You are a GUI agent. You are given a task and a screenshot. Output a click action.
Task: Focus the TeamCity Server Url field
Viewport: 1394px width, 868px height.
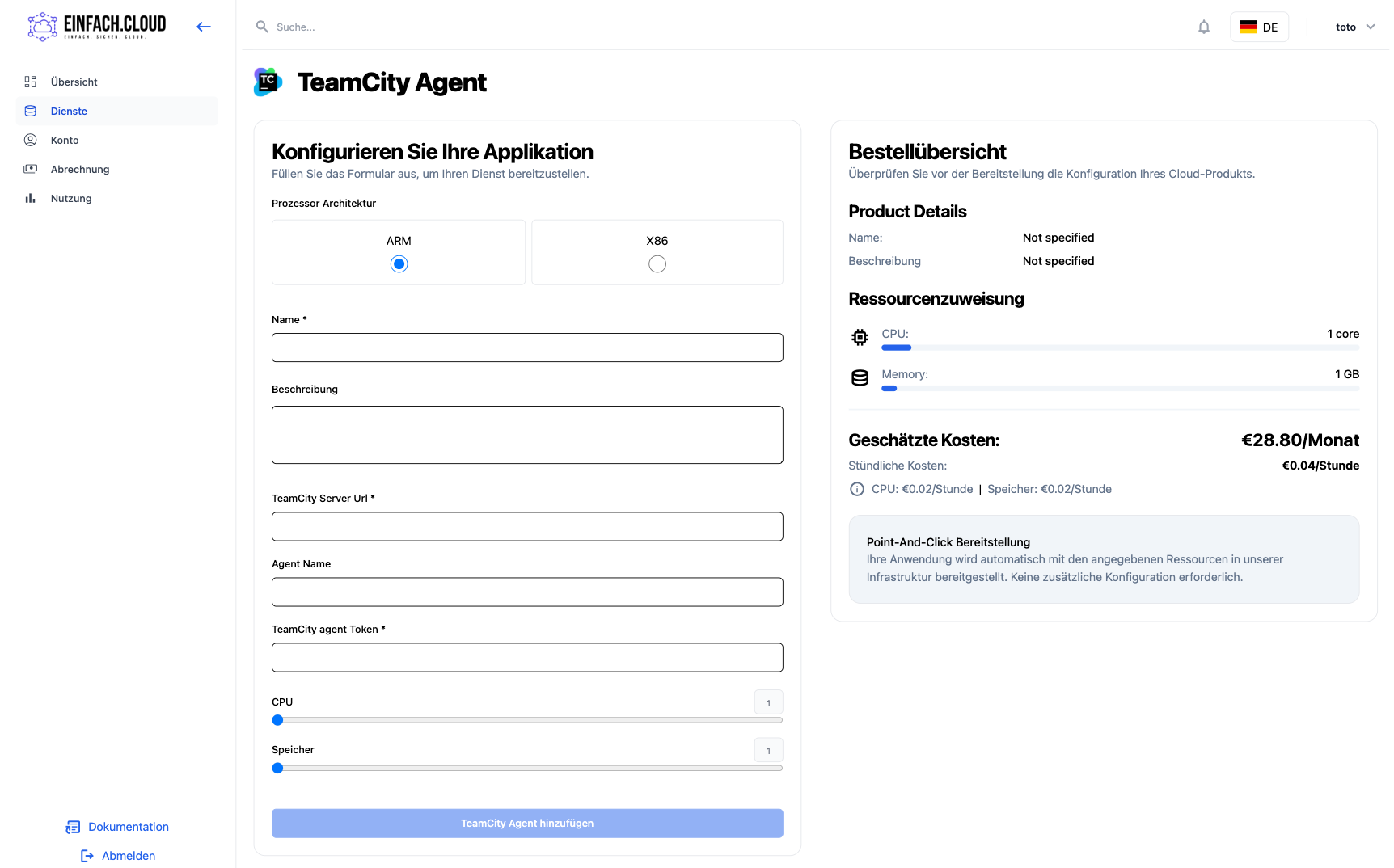point(526,526)
